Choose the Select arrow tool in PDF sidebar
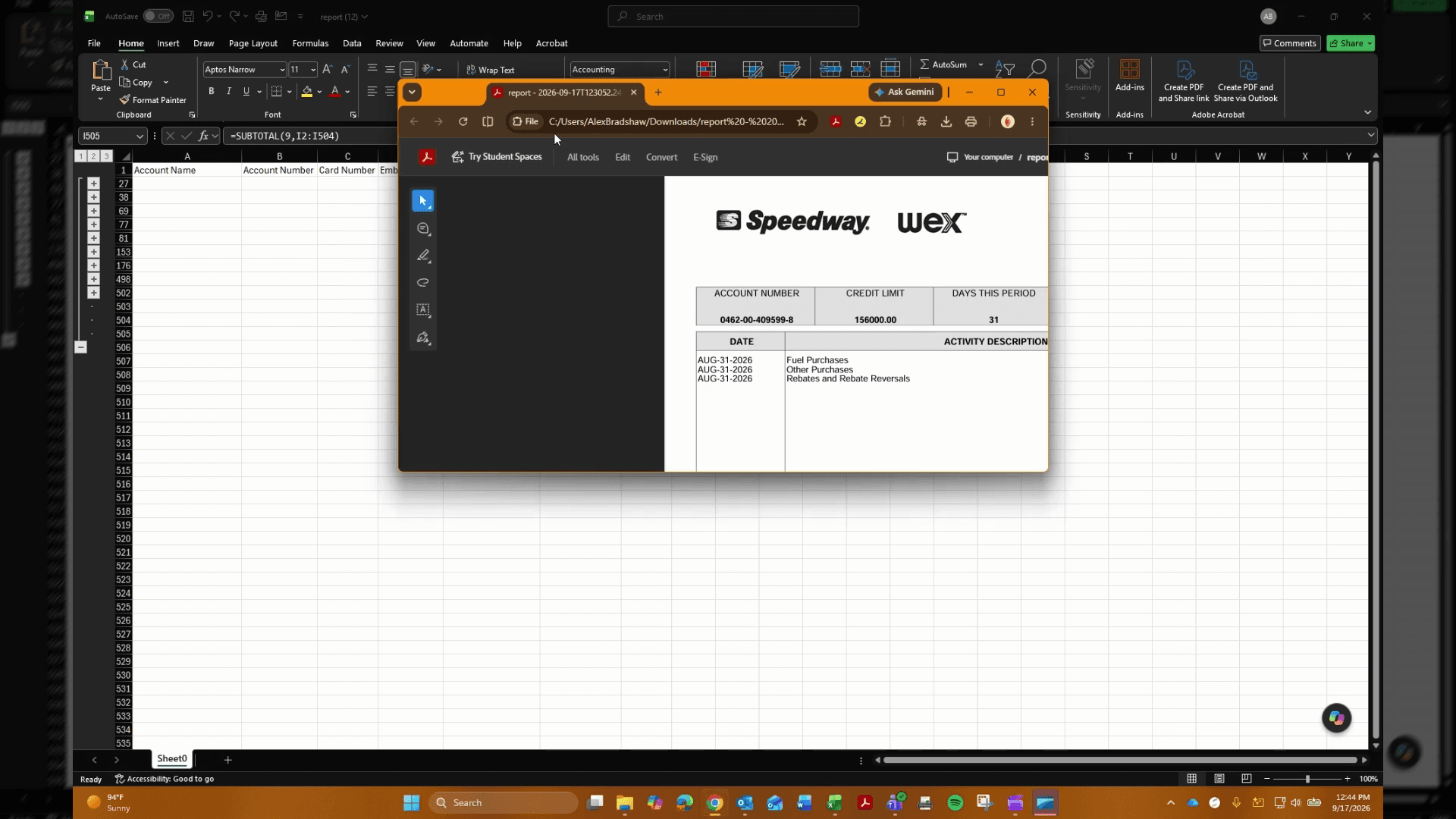1456x819 pixels. click(423, 201)
